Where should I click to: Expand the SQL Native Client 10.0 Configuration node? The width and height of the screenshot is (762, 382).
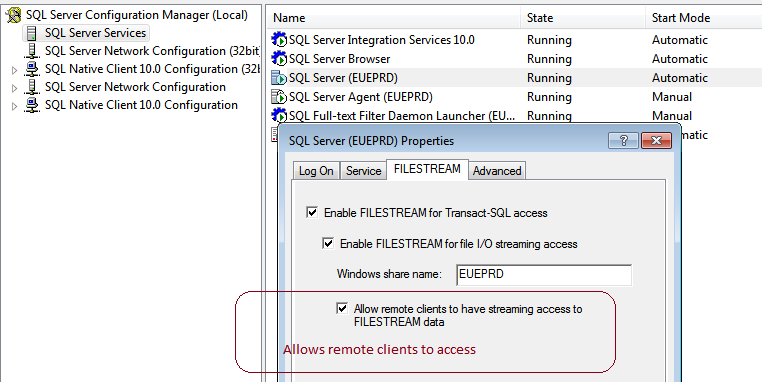pyautogui.click(x=15, y=106)
